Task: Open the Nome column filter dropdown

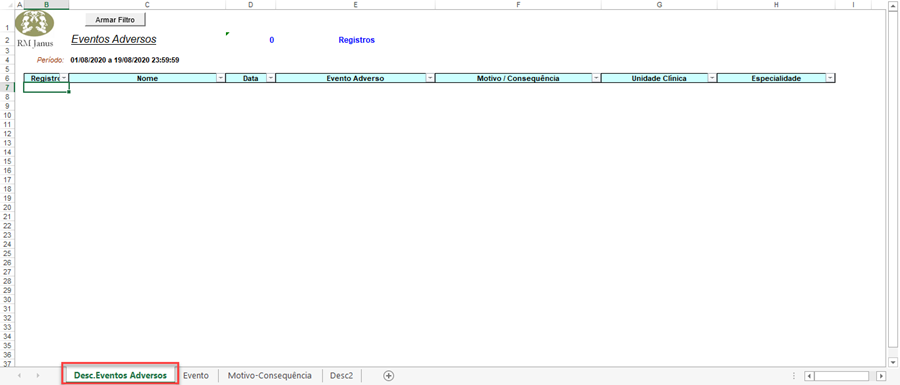Action: (x=220, y=78)
